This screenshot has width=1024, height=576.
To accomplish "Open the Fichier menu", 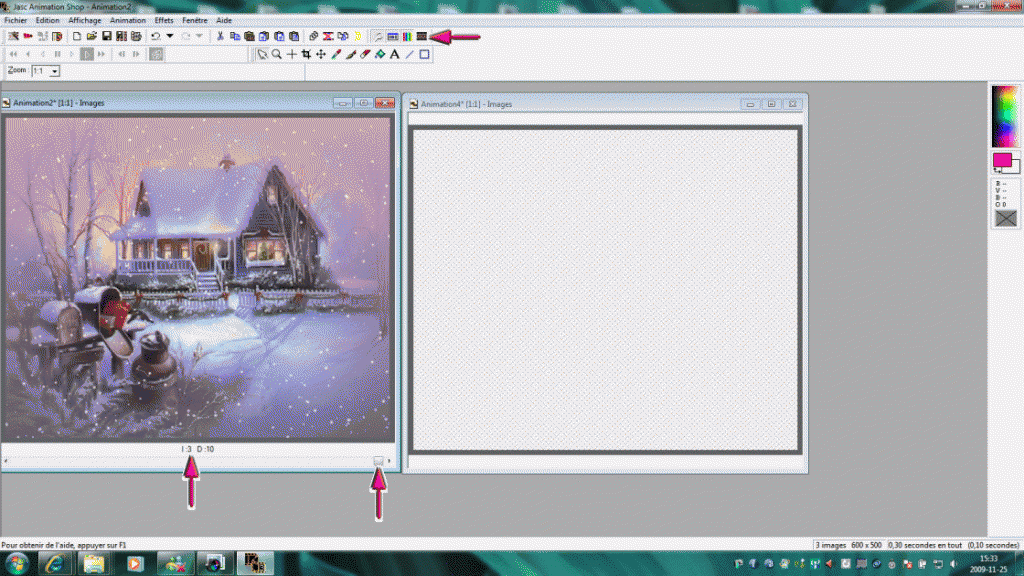I will (16, 20).
